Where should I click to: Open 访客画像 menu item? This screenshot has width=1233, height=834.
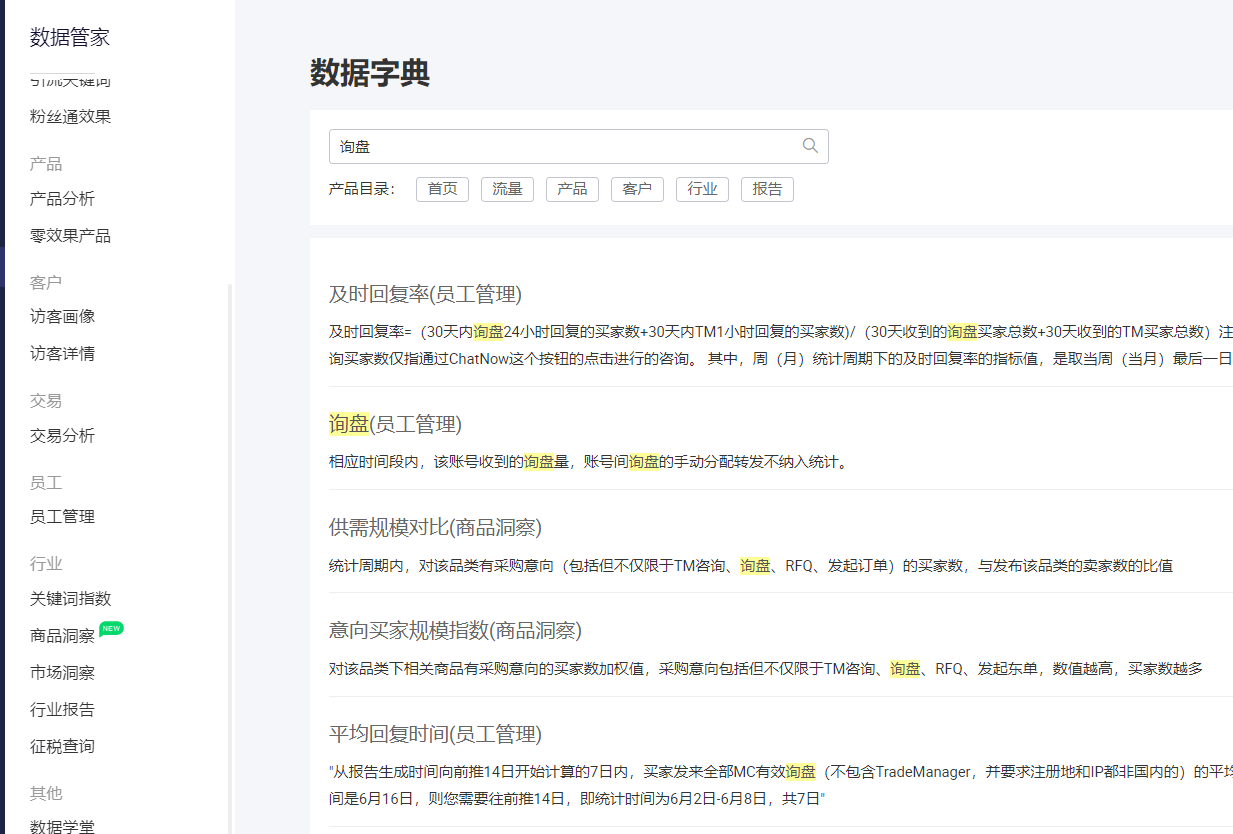click(62, 317)
